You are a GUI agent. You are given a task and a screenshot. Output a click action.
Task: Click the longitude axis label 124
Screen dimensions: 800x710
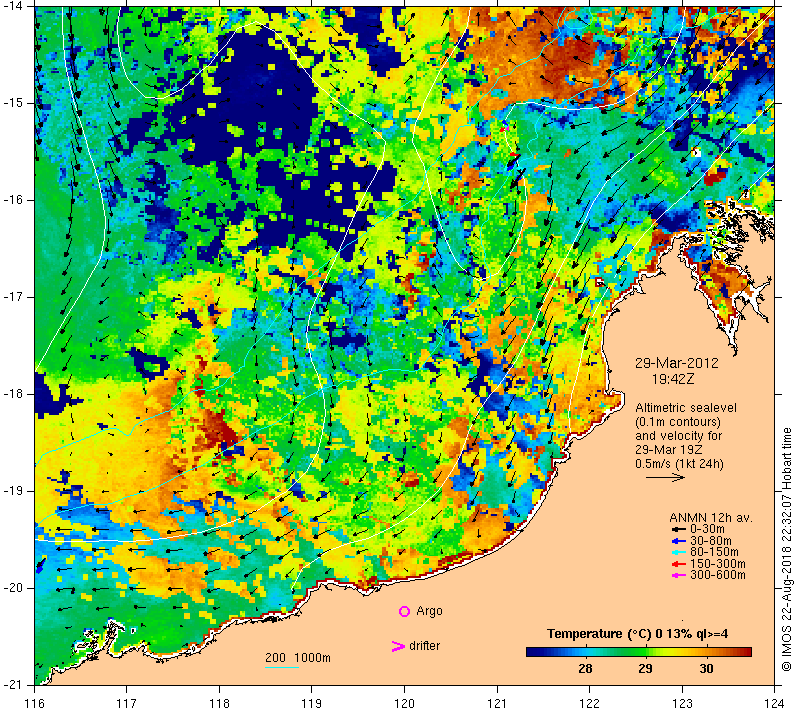coord(774,703)
